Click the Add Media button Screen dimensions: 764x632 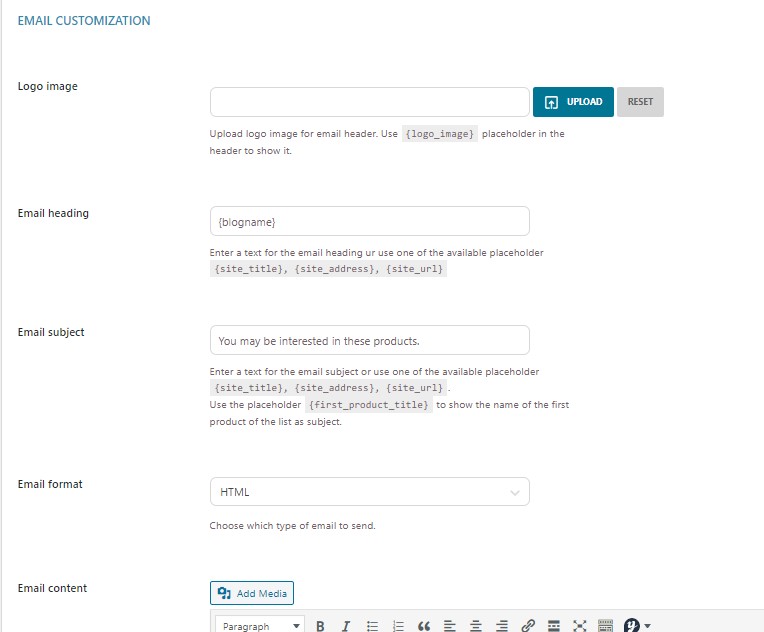click(x=252, y=594)
